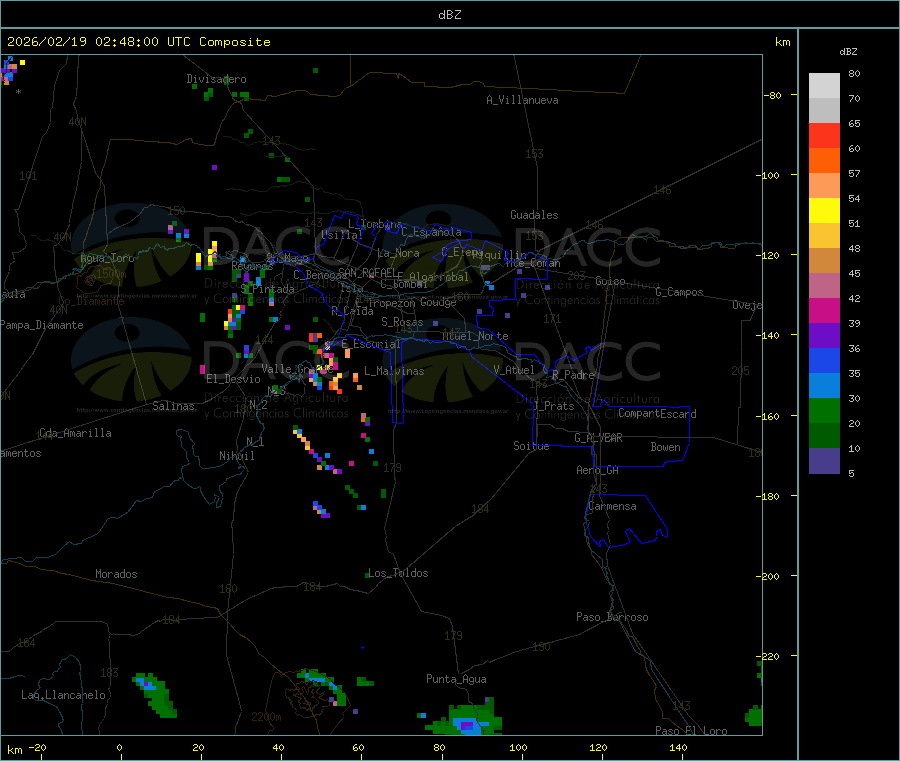Click the Agua_Toro label
The height and width of the screenshot is (761, 900).
(107, 258)
